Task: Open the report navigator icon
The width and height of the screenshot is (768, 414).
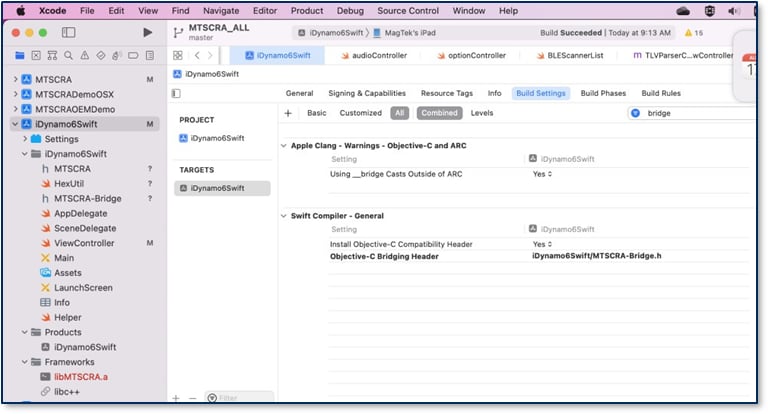Action: (x=150, y=55)
